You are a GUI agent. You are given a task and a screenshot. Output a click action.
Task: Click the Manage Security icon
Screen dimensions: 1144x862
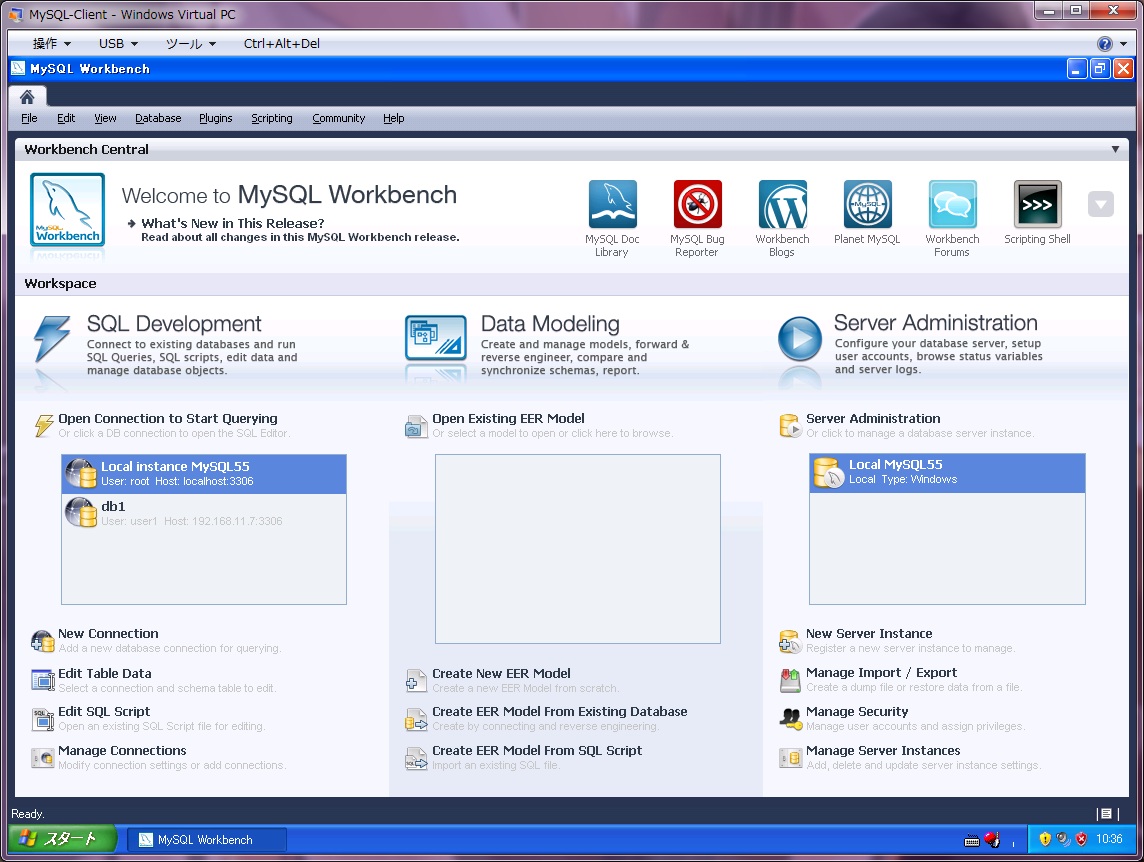coord(790,719)
